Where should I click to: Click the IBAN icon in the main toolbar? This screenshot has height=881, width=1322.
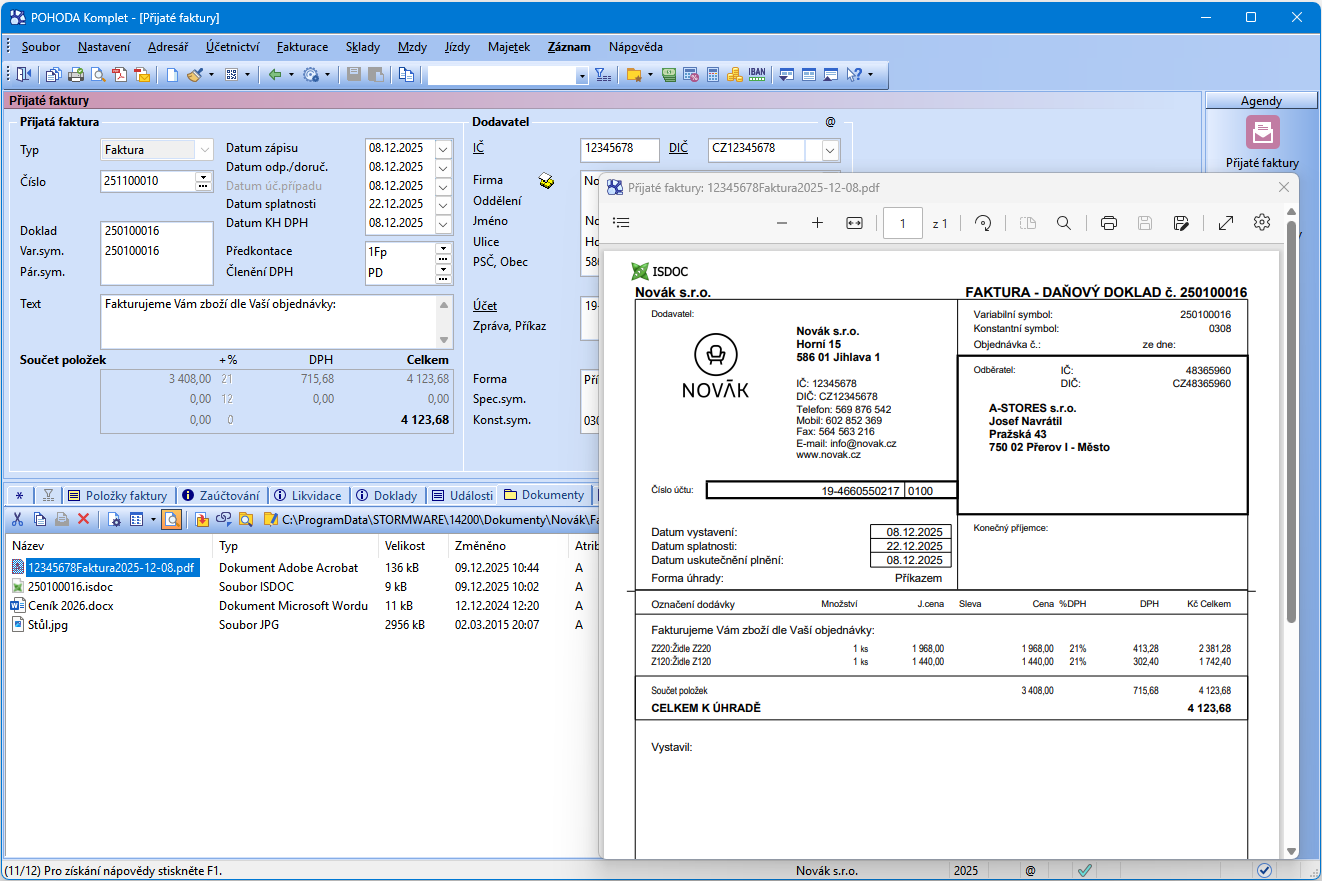click(x=757, y=74)
